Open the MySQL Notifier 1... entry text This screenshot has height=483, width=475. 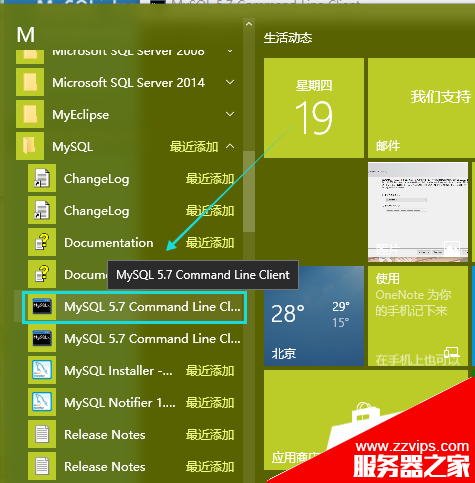point(120,403)
